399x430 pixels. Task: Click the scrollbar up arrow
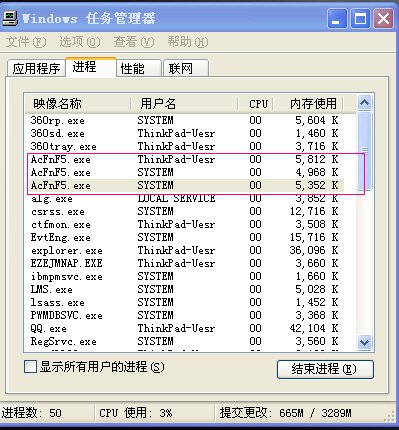point(364,102)
